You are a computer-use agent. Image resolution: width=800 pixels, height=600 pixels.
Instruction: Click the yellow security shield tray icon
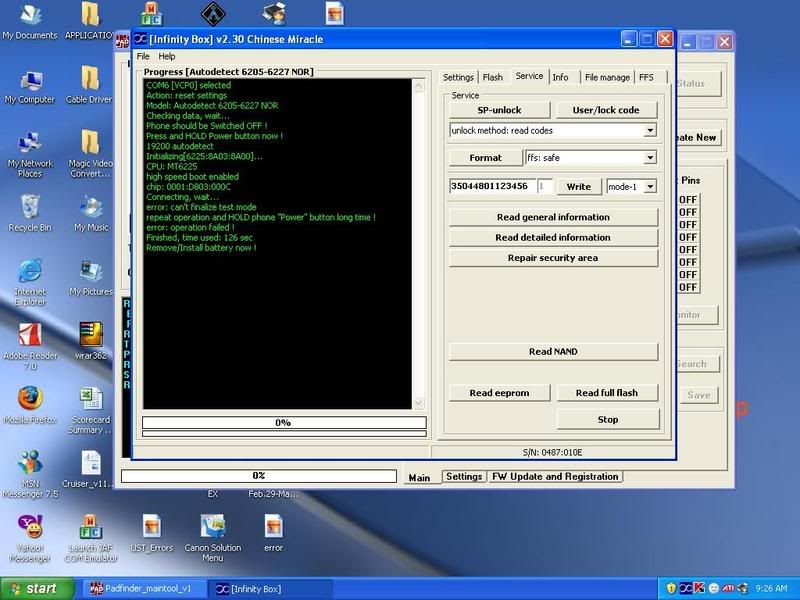pos(671,588)
